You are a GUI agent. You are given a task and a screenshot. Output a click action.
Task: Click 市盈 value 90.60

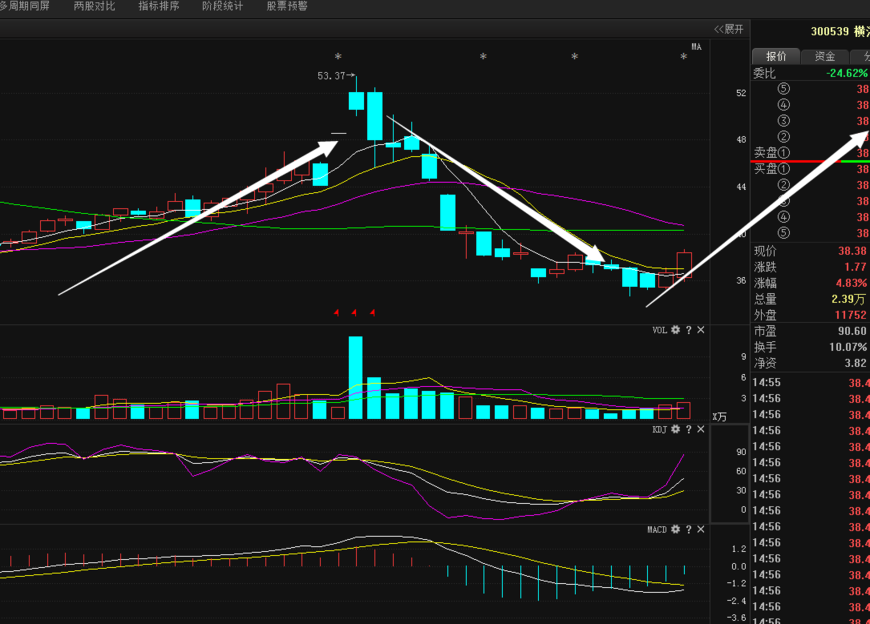[852, 331]
